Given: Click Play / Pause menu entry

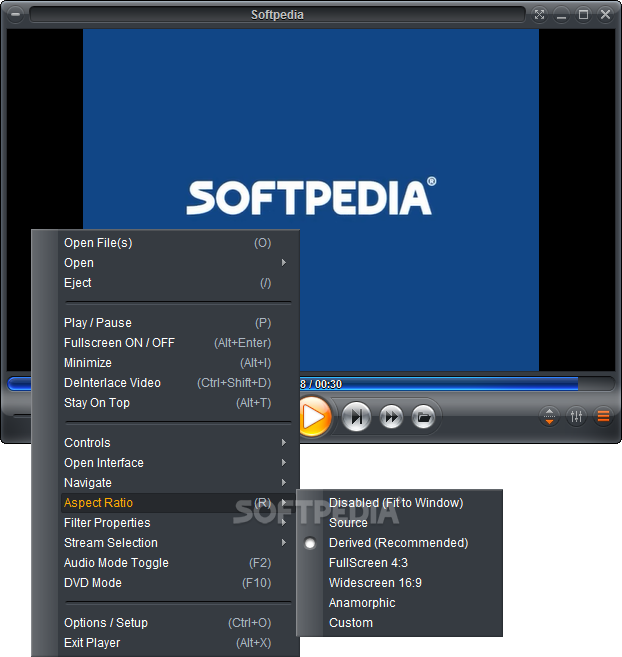Looking at the screenshot, I should [178, 323].
